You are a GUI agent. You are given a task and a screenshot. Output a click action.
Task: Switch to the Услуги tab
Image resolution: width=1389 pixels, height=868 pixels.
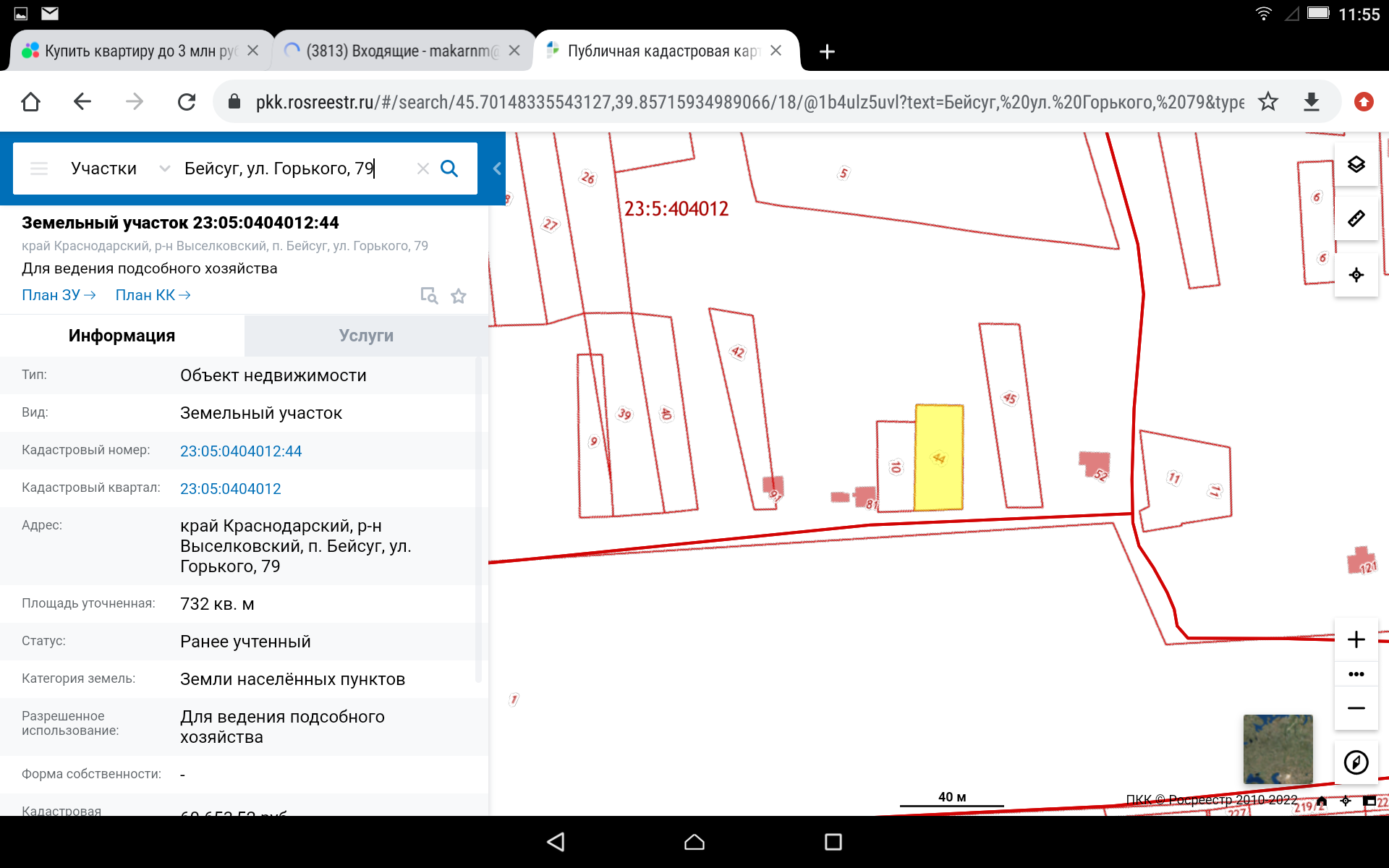[x=366, y=336]
